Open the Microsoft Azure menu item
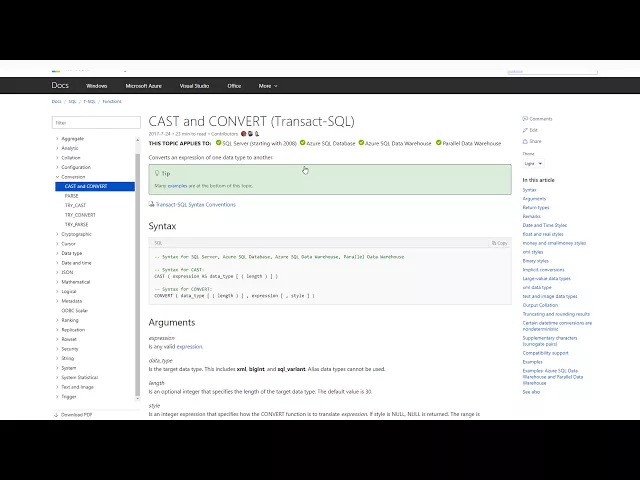 144,86
